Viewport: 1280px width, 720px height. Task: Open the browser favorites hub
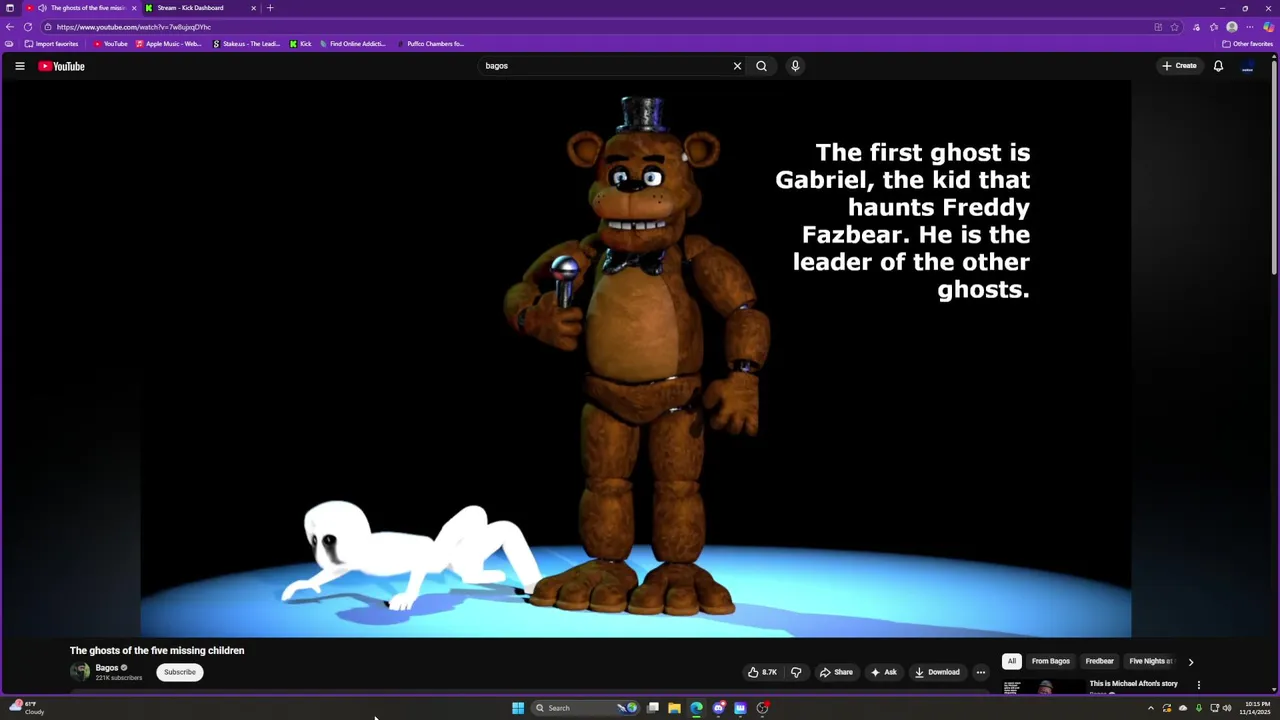[x=1214, y=27]
